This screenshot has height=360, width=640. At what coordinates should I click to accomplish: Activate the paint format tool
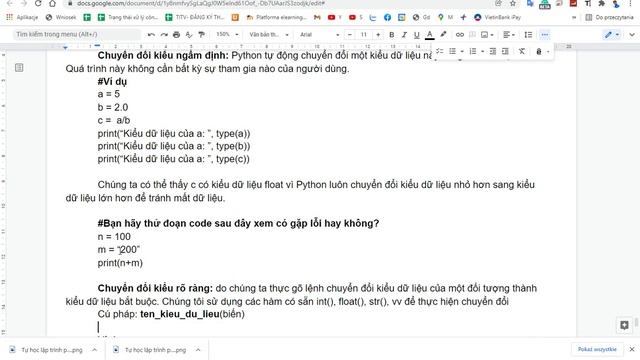201,35
